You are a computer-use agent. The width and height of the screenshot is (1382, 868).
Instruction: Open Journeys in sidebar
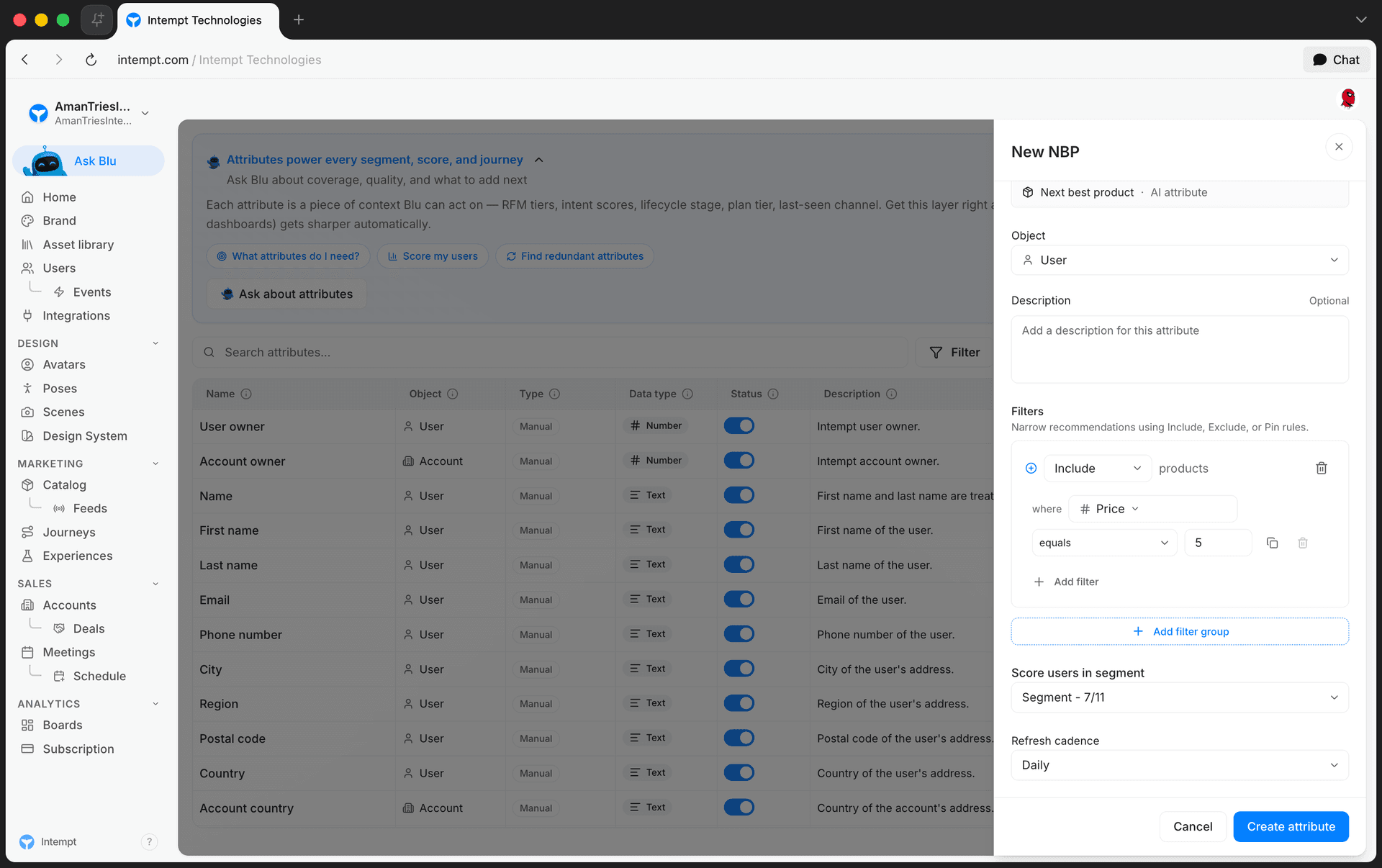pos(68,532)
